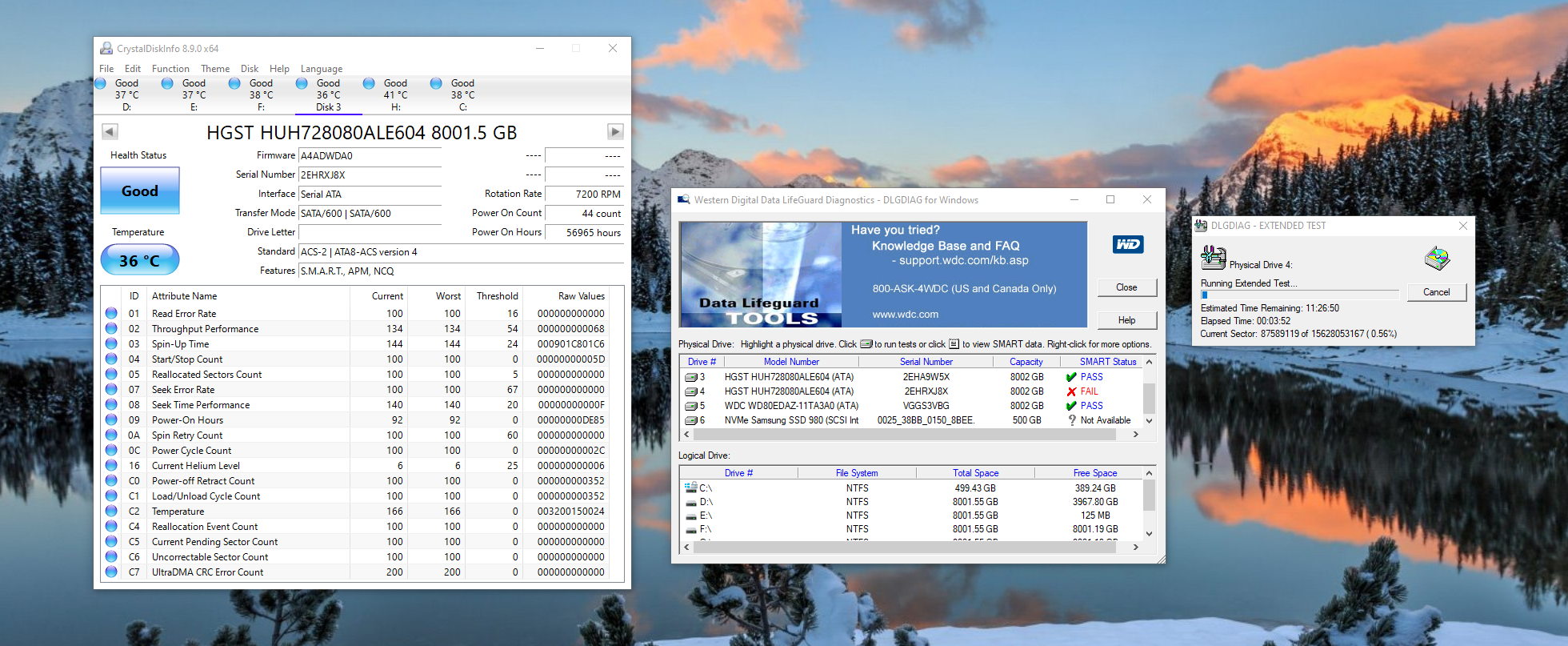This screenshot has height=646, width=1568.
Task: Open the File menu in CrystalDiskInfo
Action: (106, 69)
